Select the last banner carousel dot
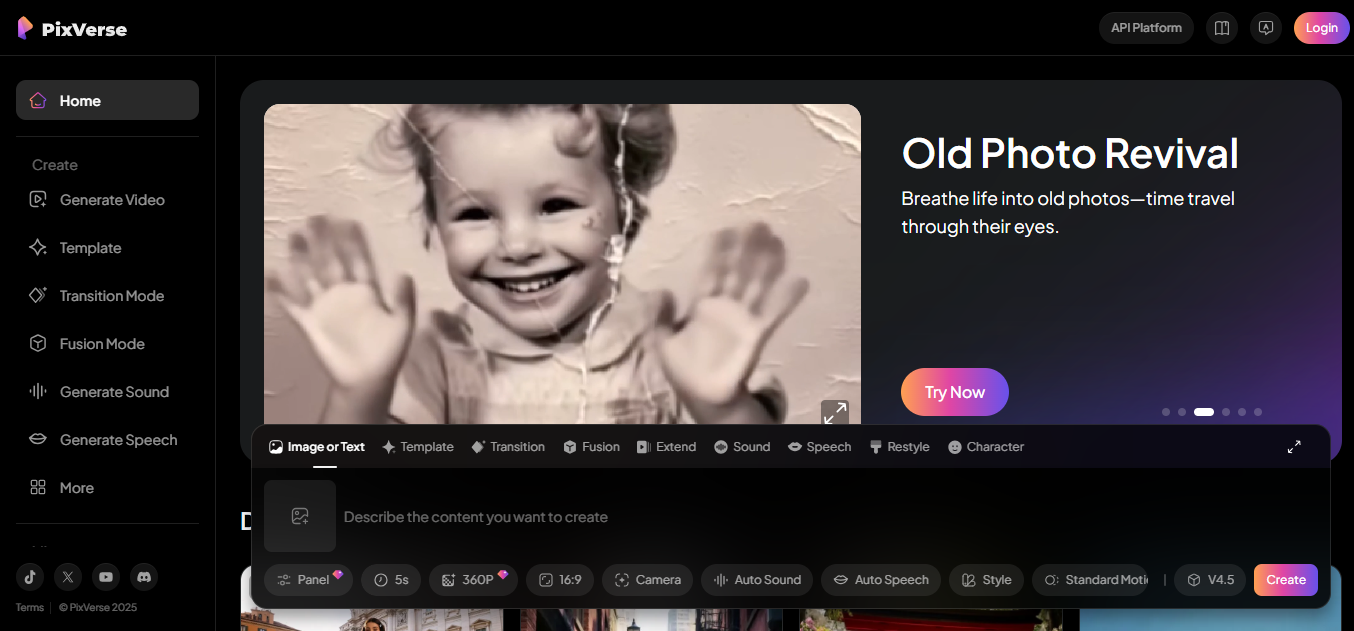1354x631 pixels. point(1258,412)
